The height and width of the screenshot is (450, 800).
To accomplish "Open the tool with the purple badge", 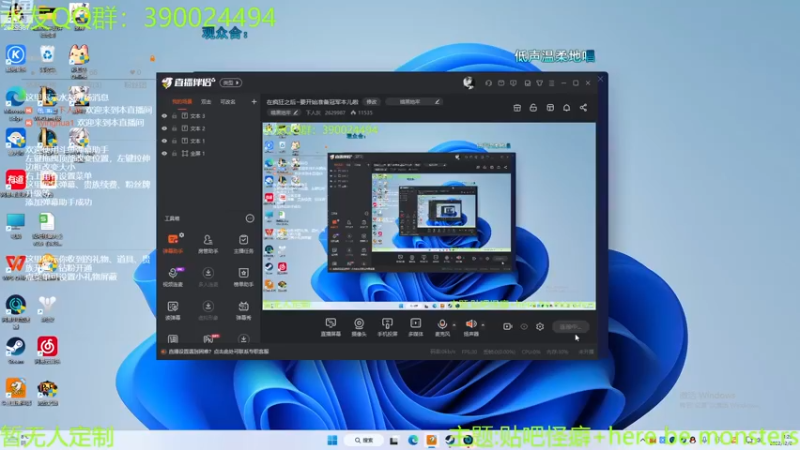I will (173, 277).
